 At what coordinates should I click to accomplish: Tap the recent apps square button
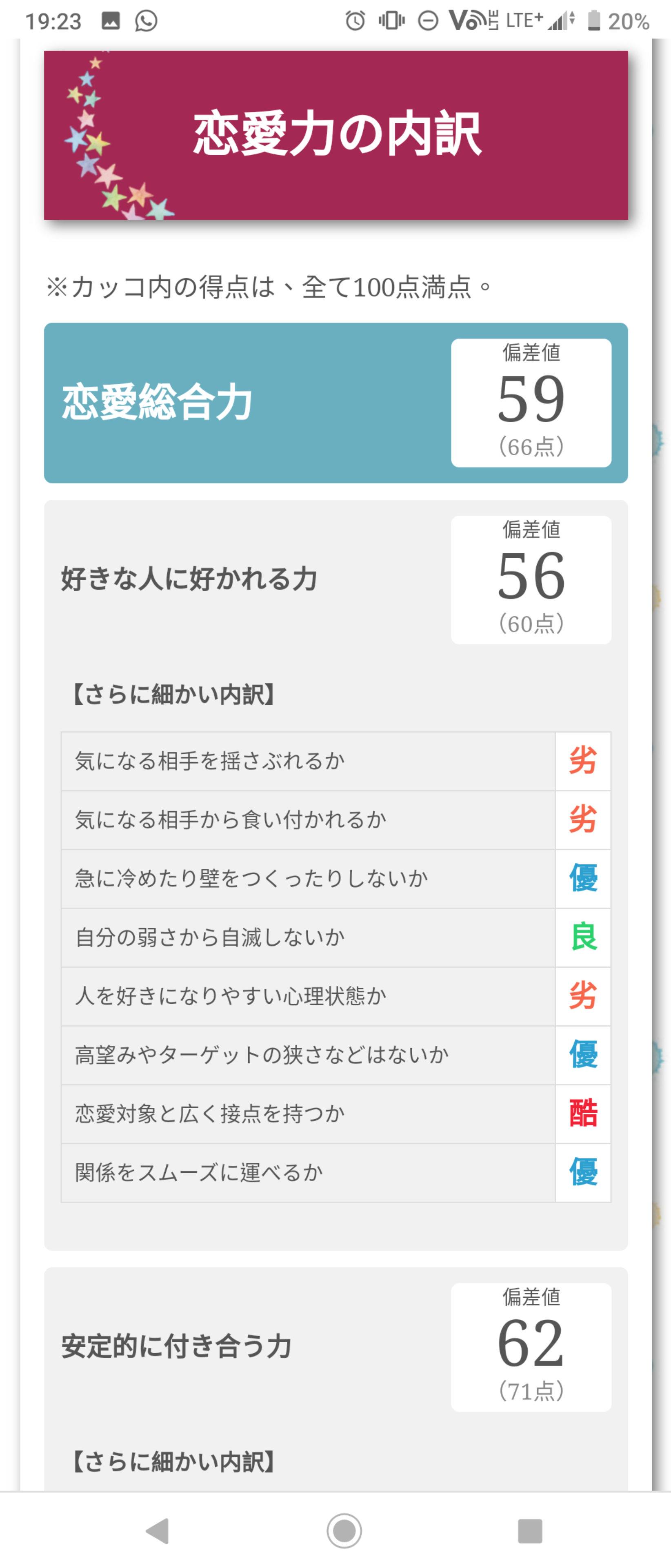pyautogui.click(x=529, y=1530)
